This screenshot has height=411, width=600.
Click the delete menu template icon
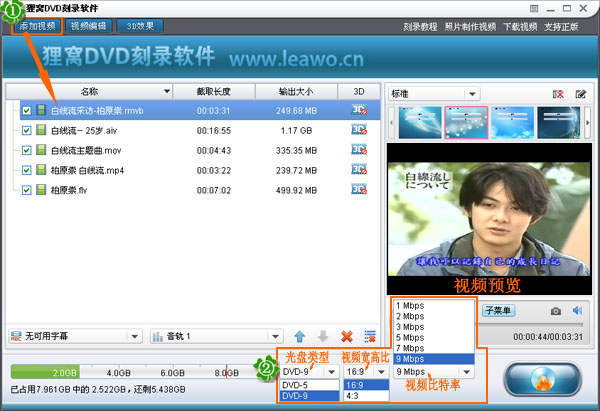coord(558,94)
